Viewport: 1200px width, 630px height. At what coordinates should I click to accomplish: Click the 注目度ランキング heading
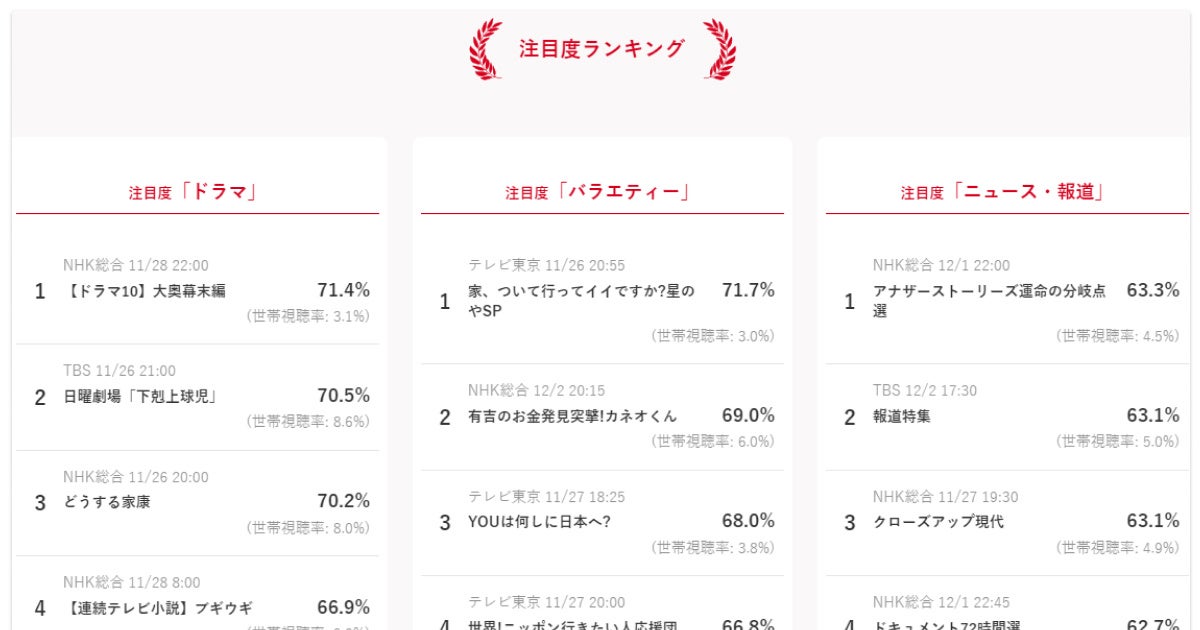[602, 48]
